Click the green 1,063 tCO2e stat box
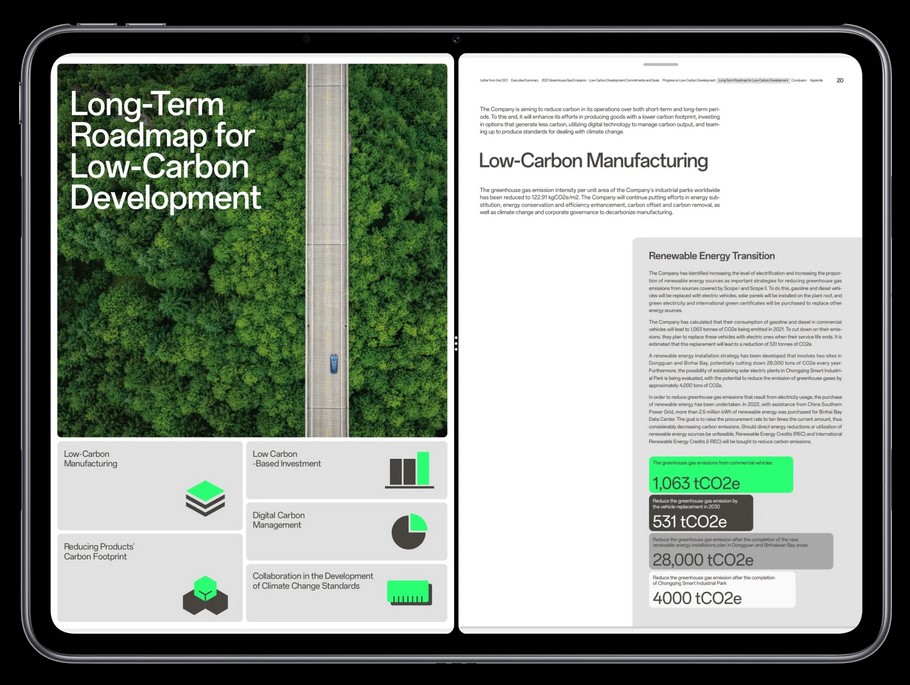The image size is (910, 685). click(720, 475)
